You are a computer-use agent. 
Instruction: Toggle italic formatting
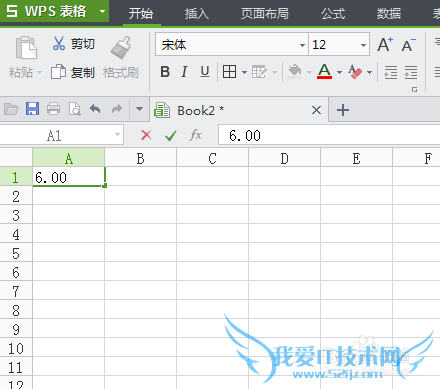(x=184, y=72)
